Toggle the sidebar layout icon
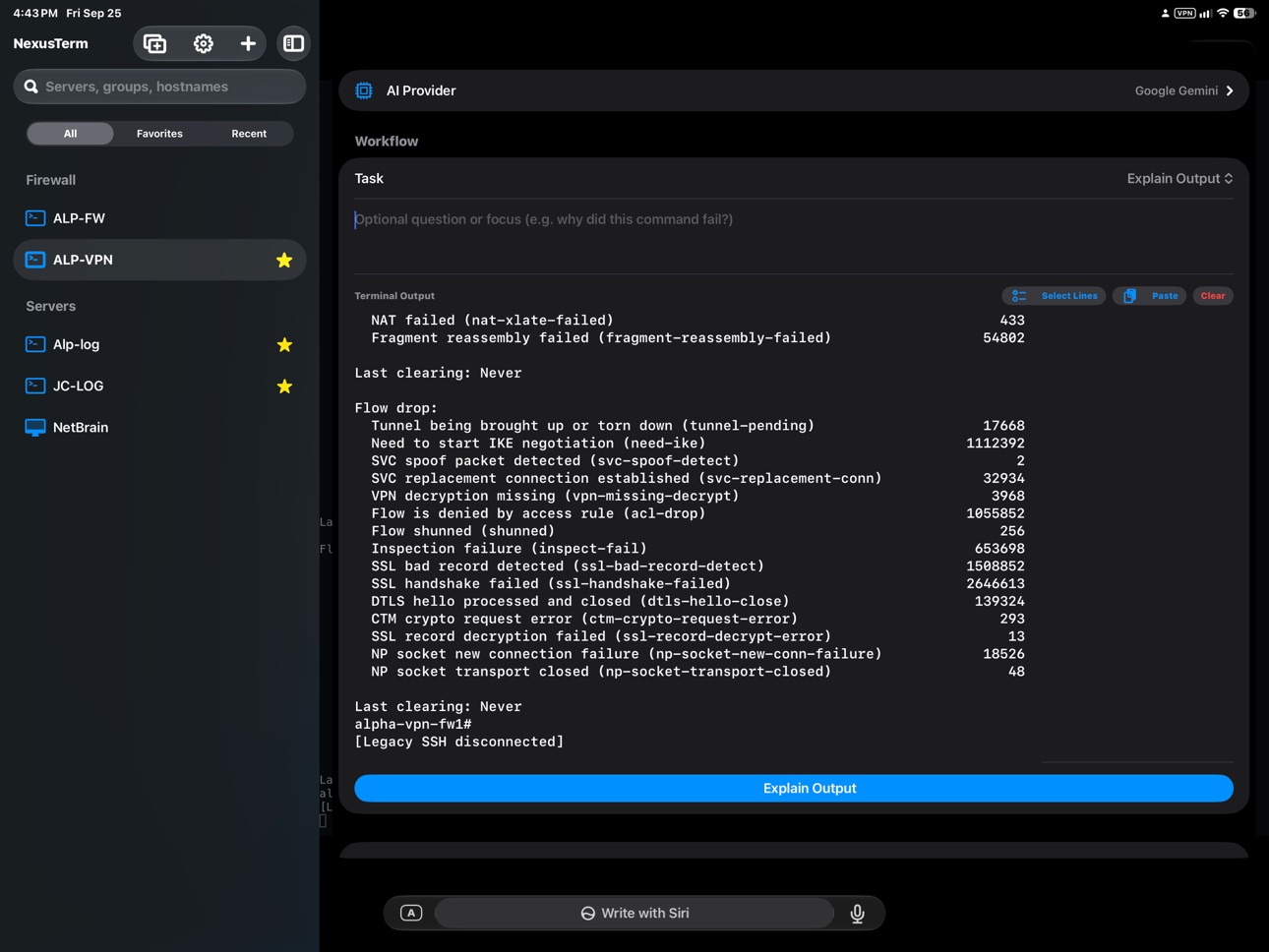The image size is (1269, 952). point(293,43)
